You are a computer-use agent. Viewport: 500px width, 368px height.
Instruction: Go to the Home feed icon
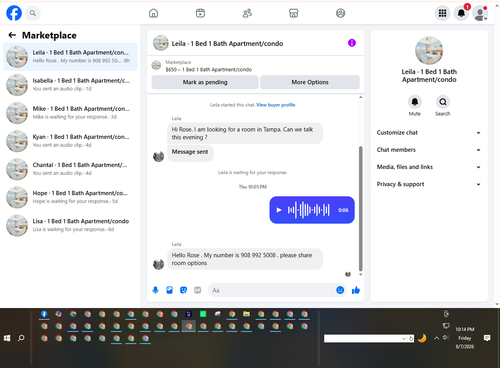point(153,13)
